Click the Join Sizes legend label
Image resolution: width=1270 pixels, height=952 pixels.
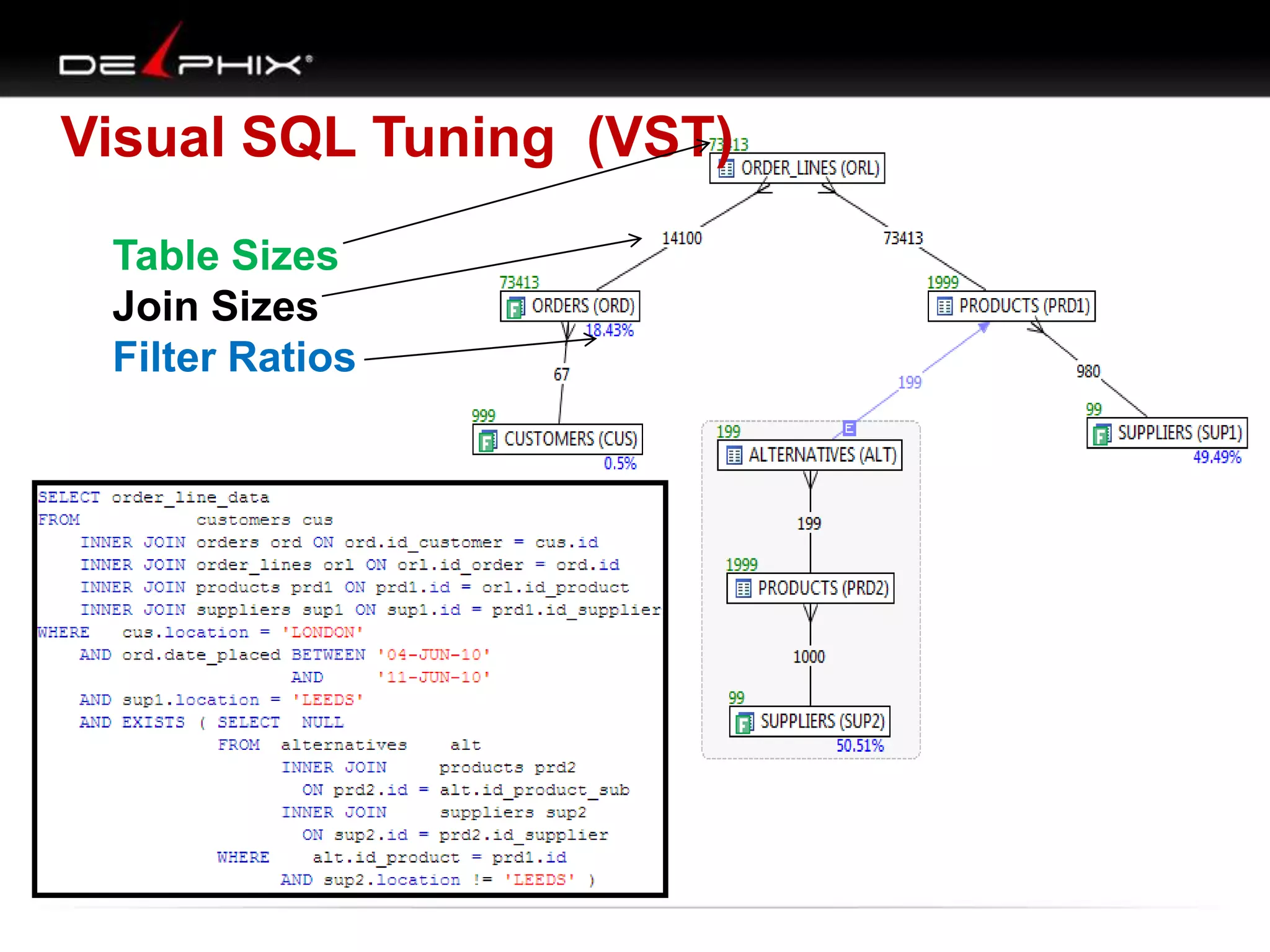click(215, 306)
